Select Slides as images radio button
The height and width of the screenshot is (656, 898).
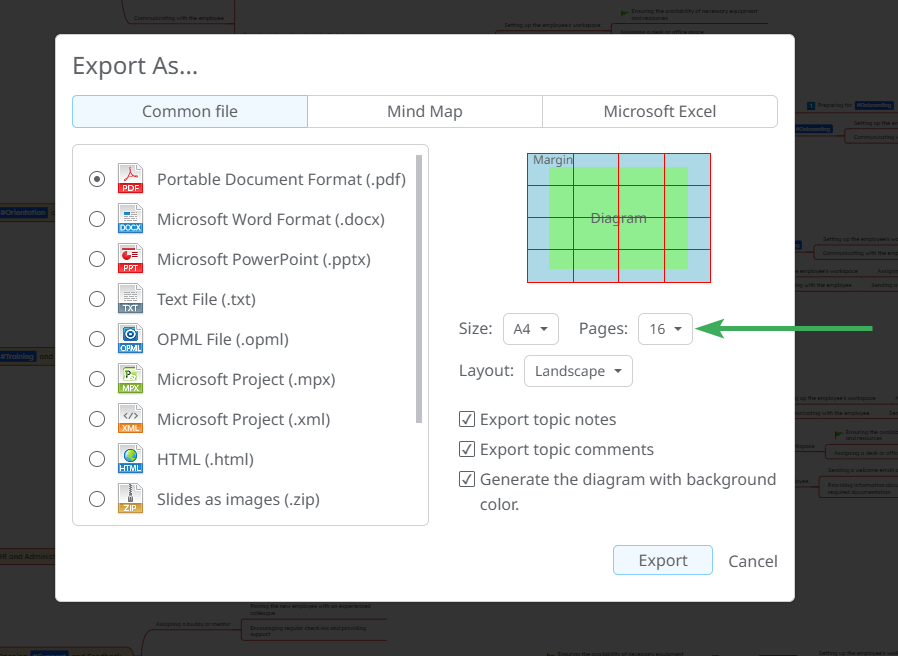coord(97,499)
